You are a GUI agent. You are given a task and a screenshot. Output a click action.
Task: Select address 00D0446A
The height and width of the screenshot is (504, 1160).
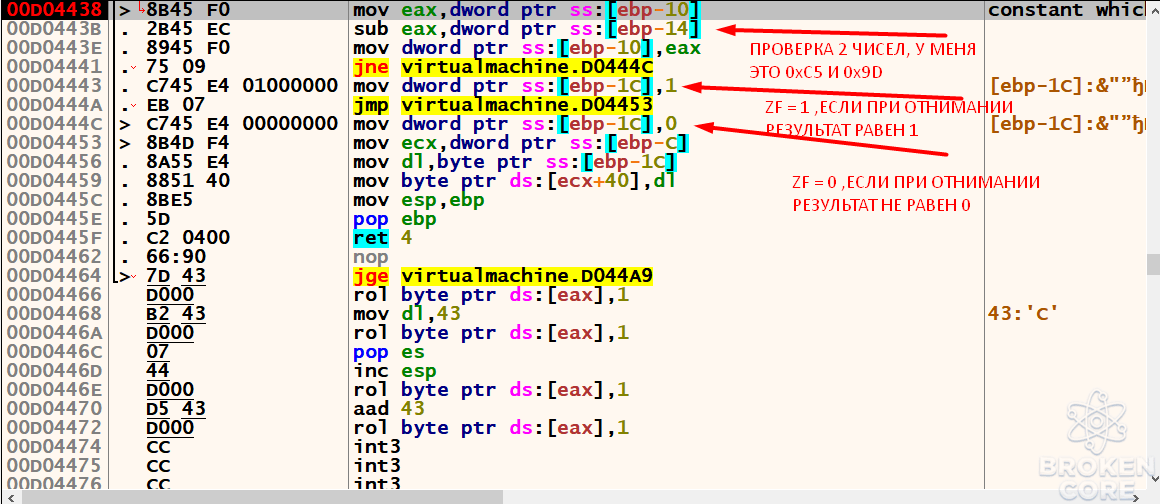click(52, 332)
